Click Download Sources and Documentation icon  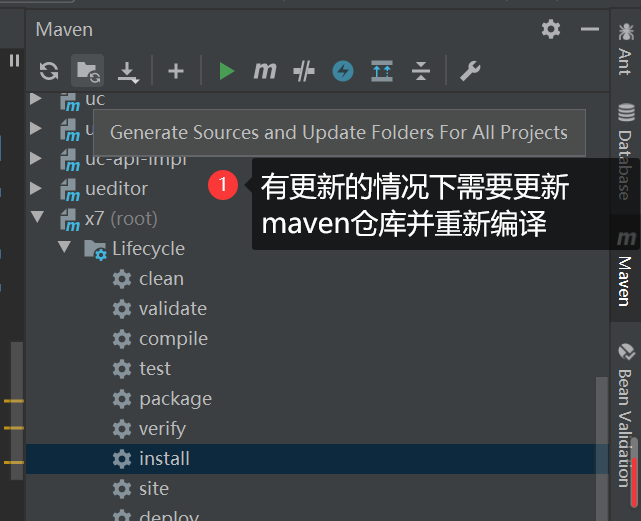coord(128,72)
